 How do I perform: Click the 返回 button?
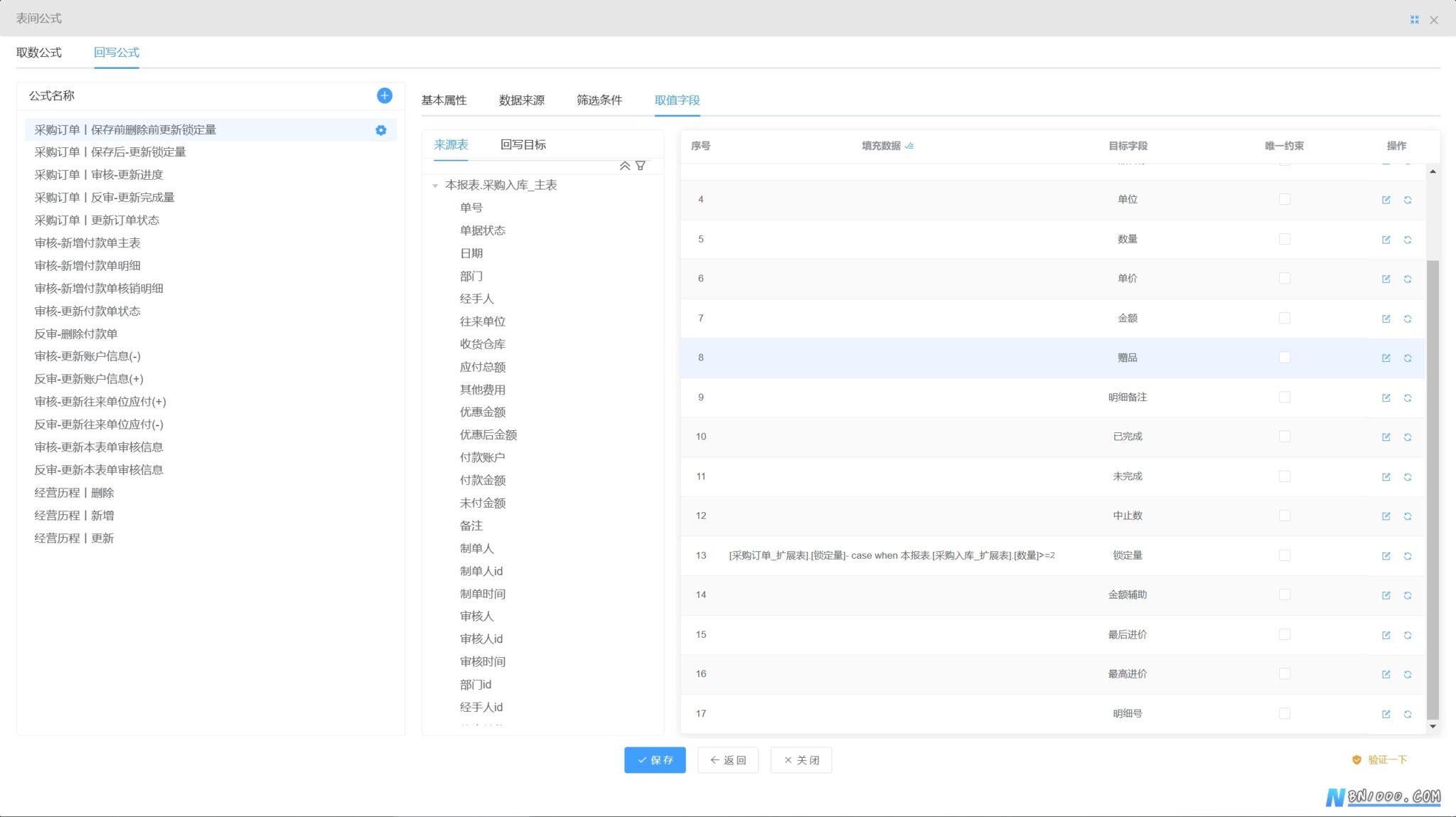728,760
